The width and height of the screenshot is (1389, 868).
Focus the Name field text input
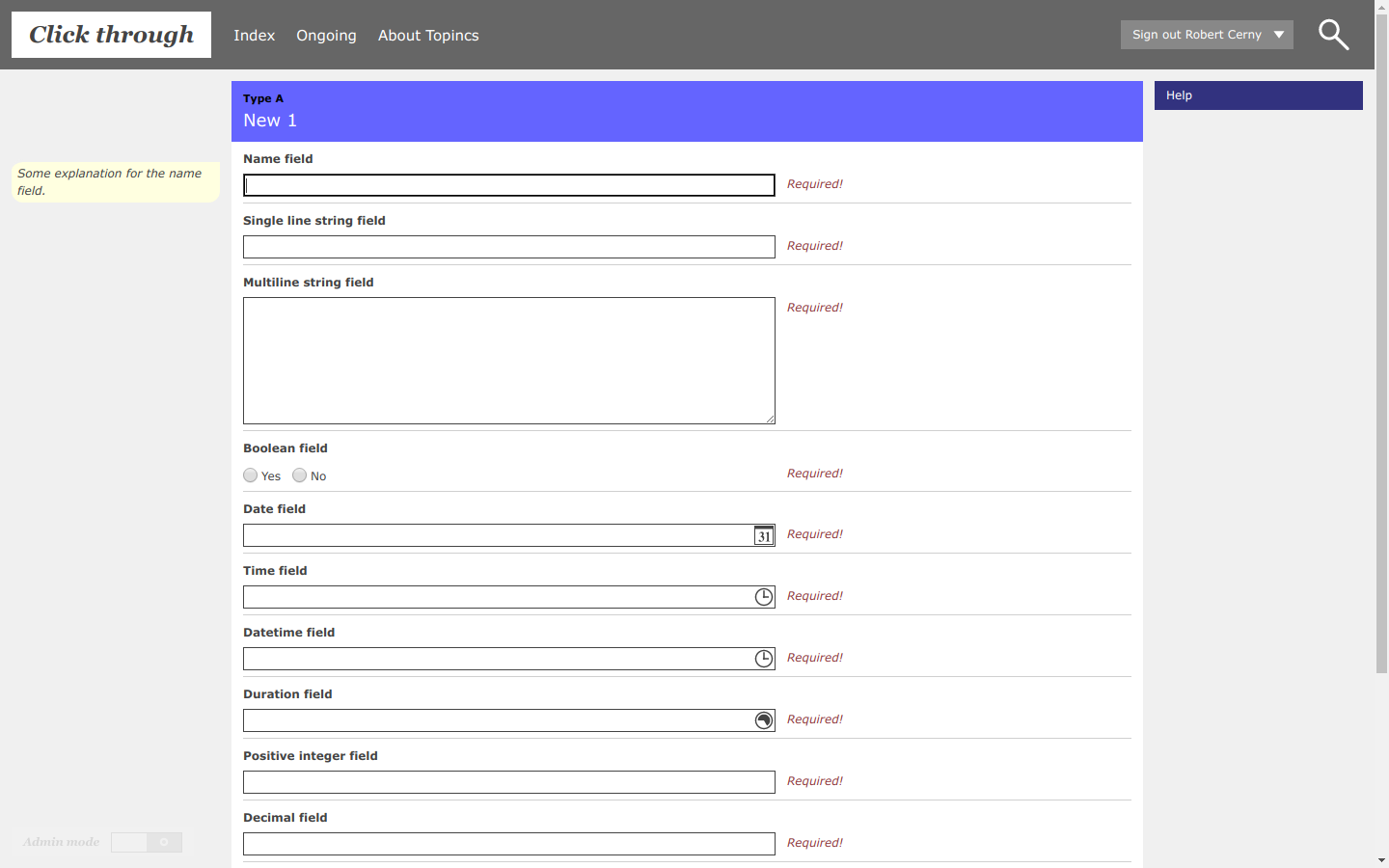pos(508,185)
